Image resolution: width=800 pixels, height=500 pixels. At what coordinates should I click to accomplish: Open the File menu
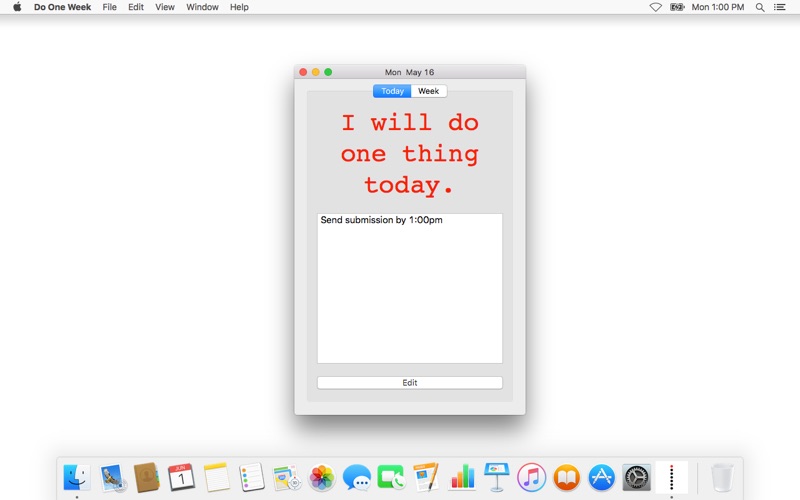(109, 7)
